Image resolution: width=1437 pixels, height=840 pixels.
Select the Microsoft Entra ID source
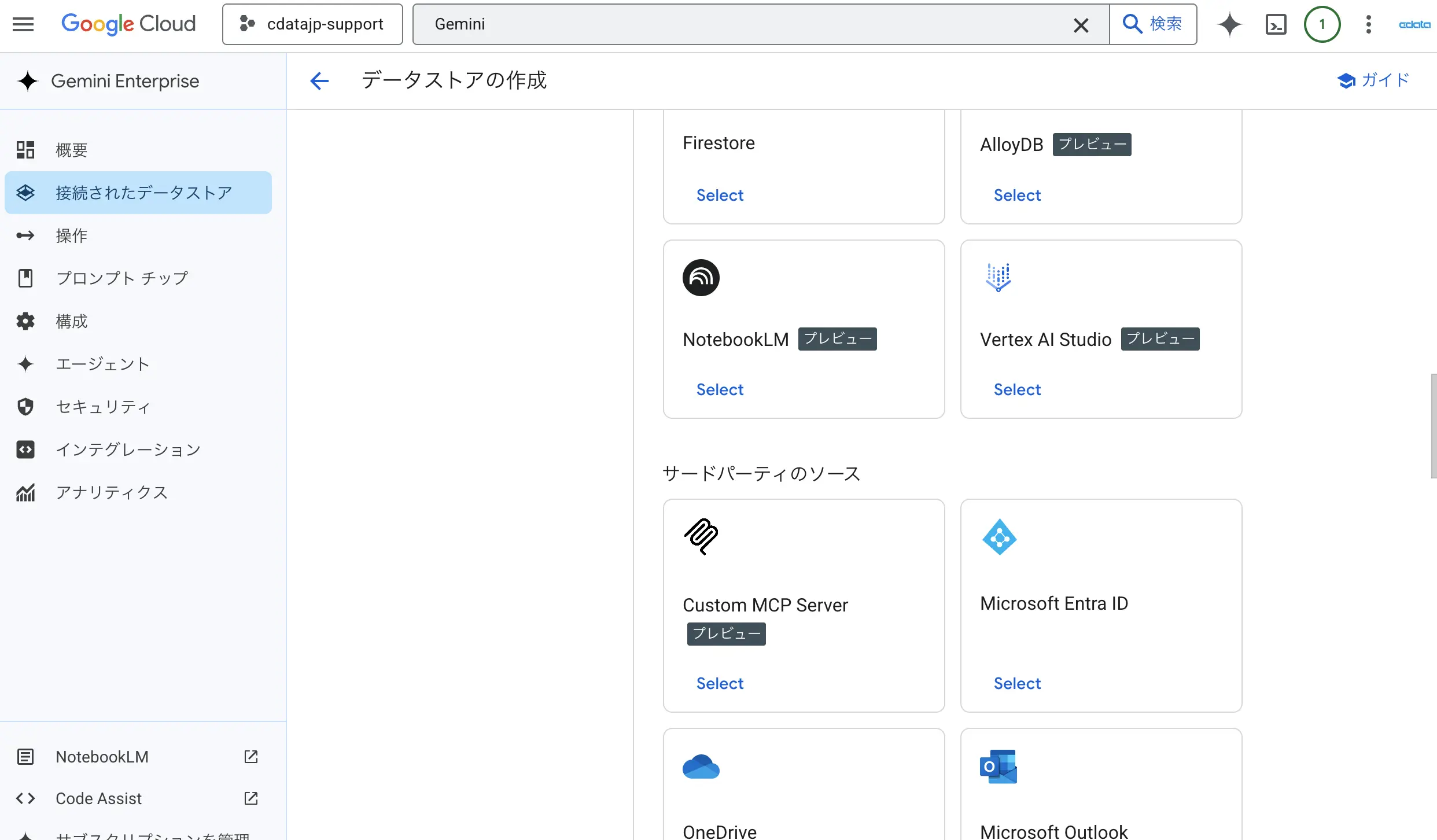pos(1017,683)
